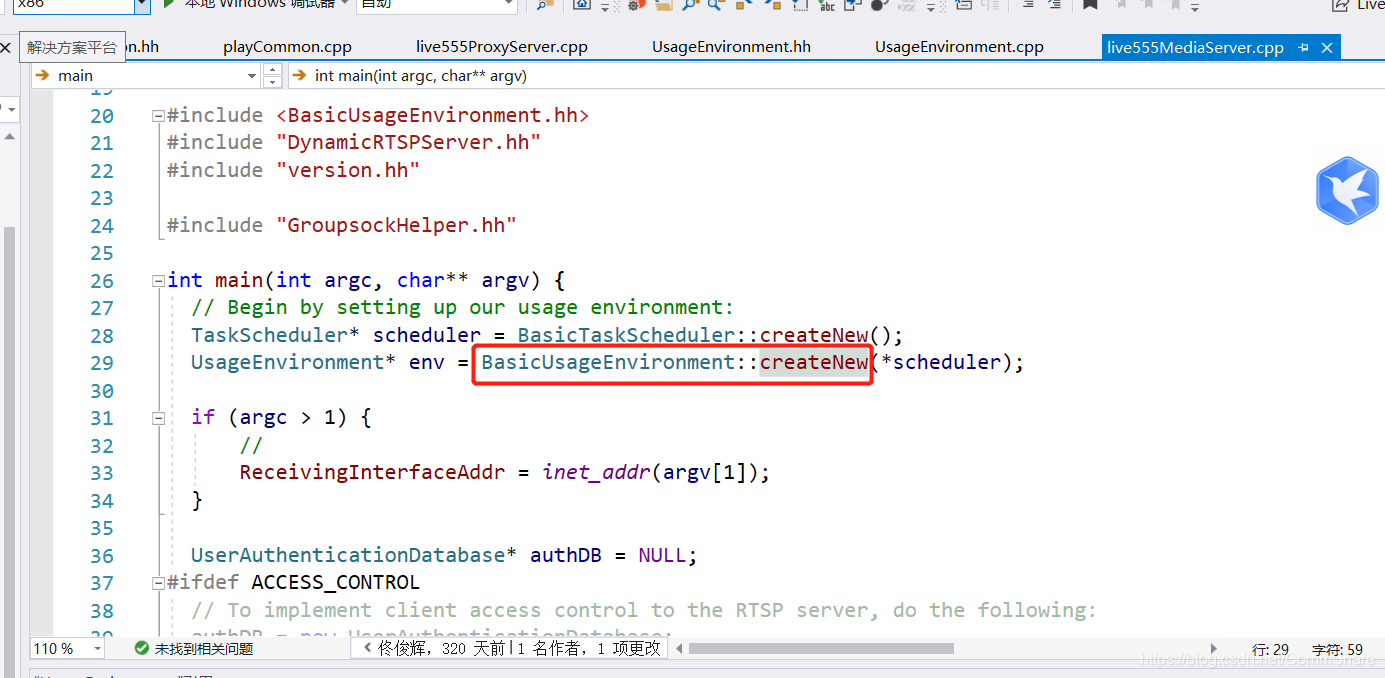Click line number 35 in gutter
Viewport: 1385px width, 678px height.
pyautogui.click(x=102, y=528)
